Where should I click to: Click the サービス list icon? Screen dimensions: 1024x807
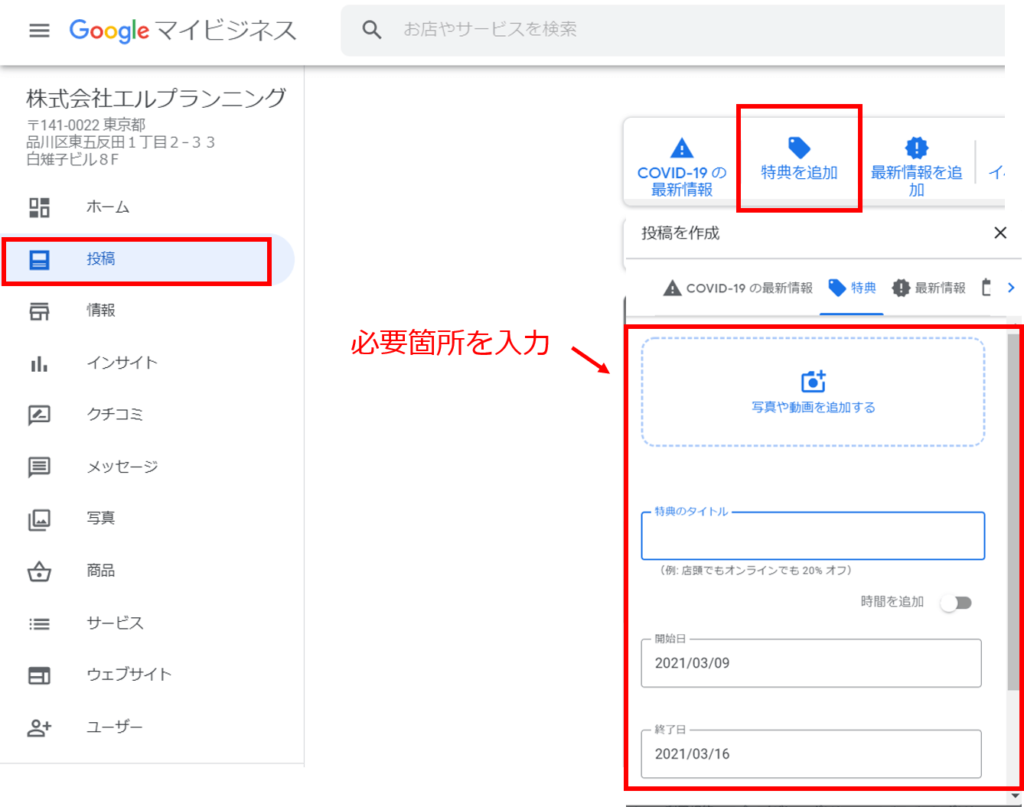pyautogui.click(x=39, y=624)
